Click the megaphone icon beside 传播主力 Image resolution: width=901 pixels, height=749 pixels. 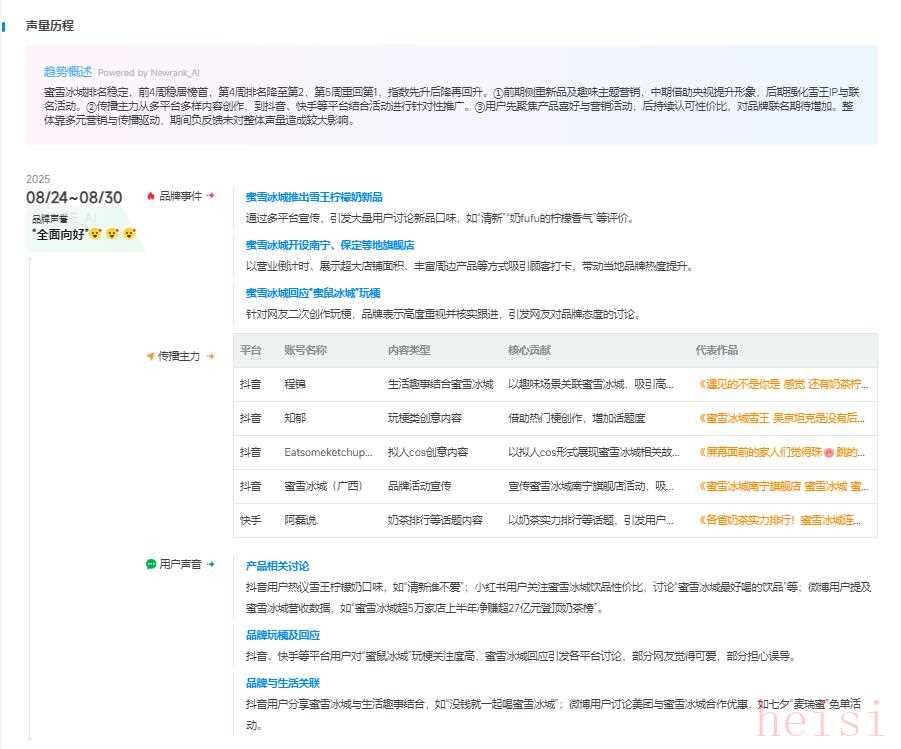tap(151, 356)
